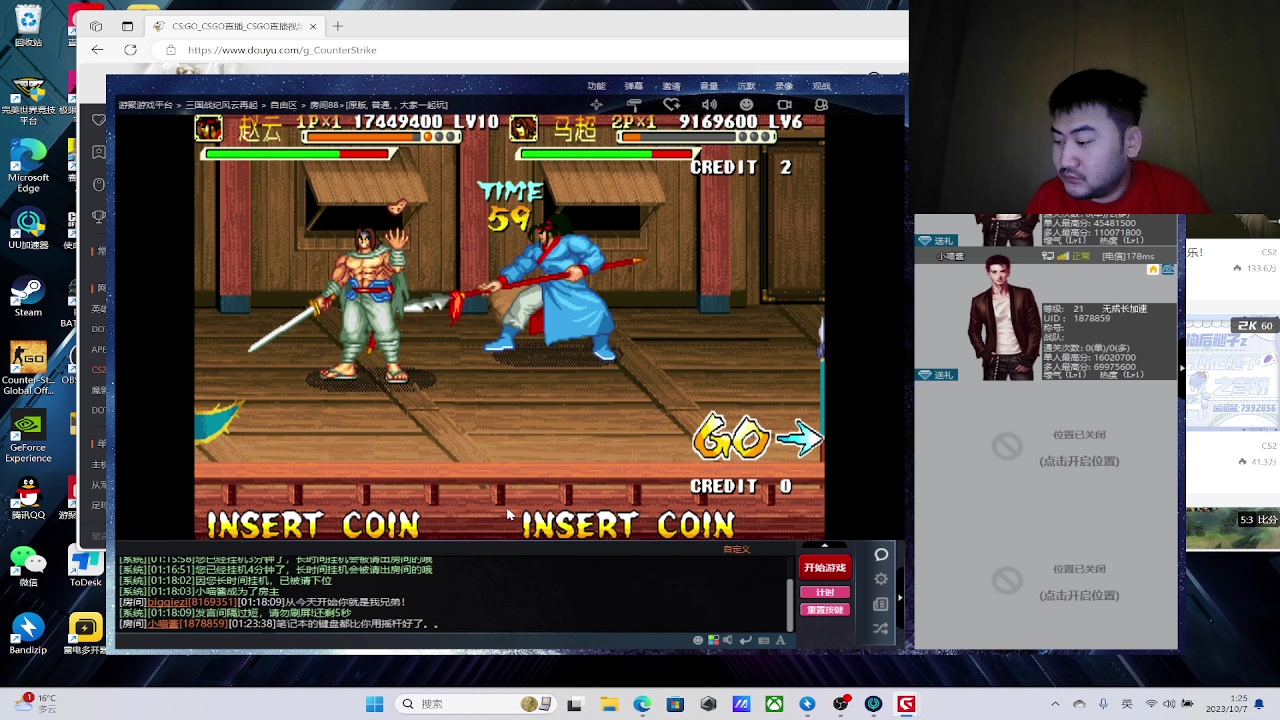Image resolution: width=1280 pixels, height=720 pixels.
Task: Click the blue icon next to home icon
Action: 1168,269
